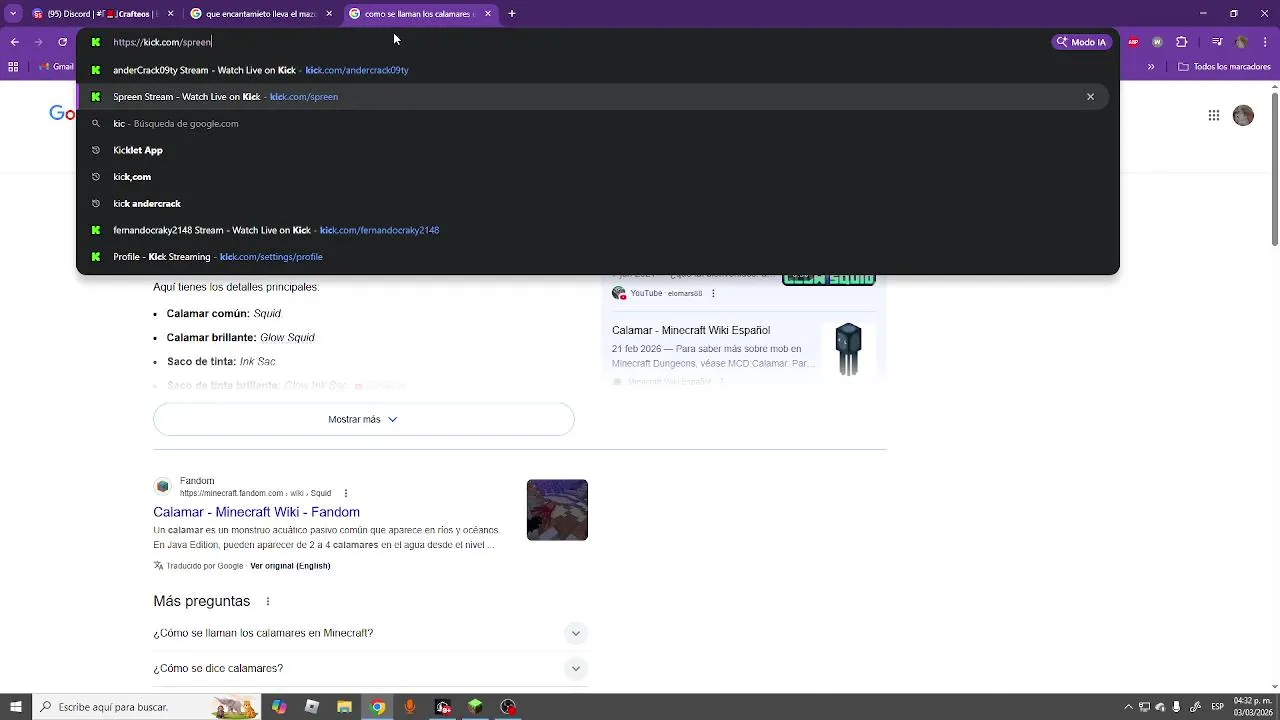Open the Extensions puzzle piece menu
The width and height of the screenshot is (1280, 720).
tap(1182, 42)
